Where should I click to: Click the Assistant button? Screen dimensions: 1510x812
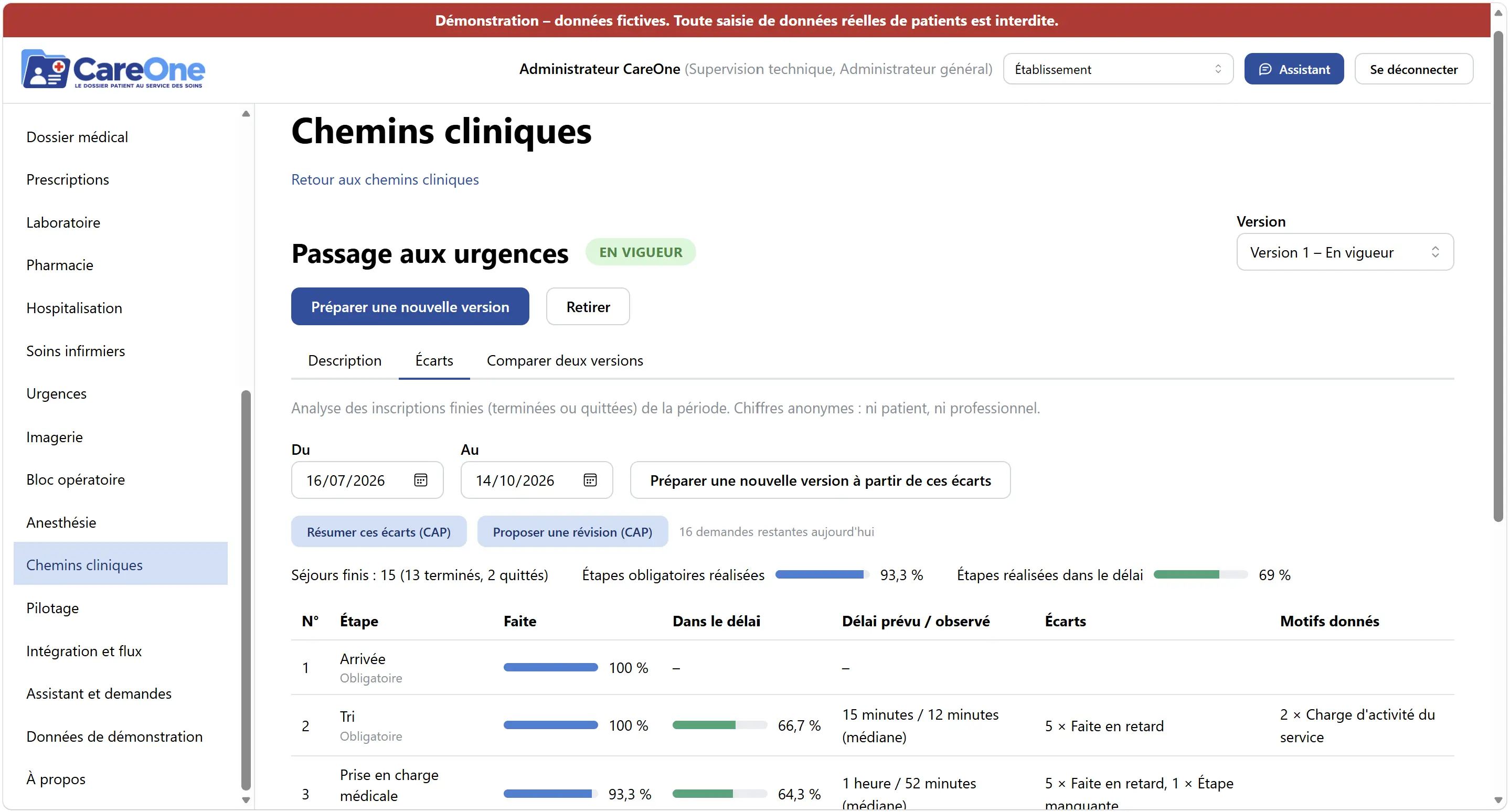(x=1294, y=69)
